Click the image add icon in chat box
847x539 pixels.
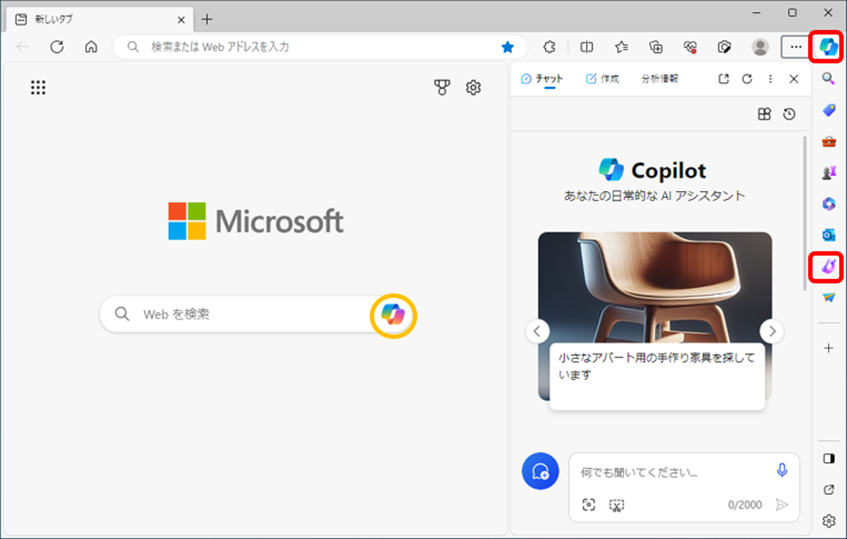[x=589, y=505]
